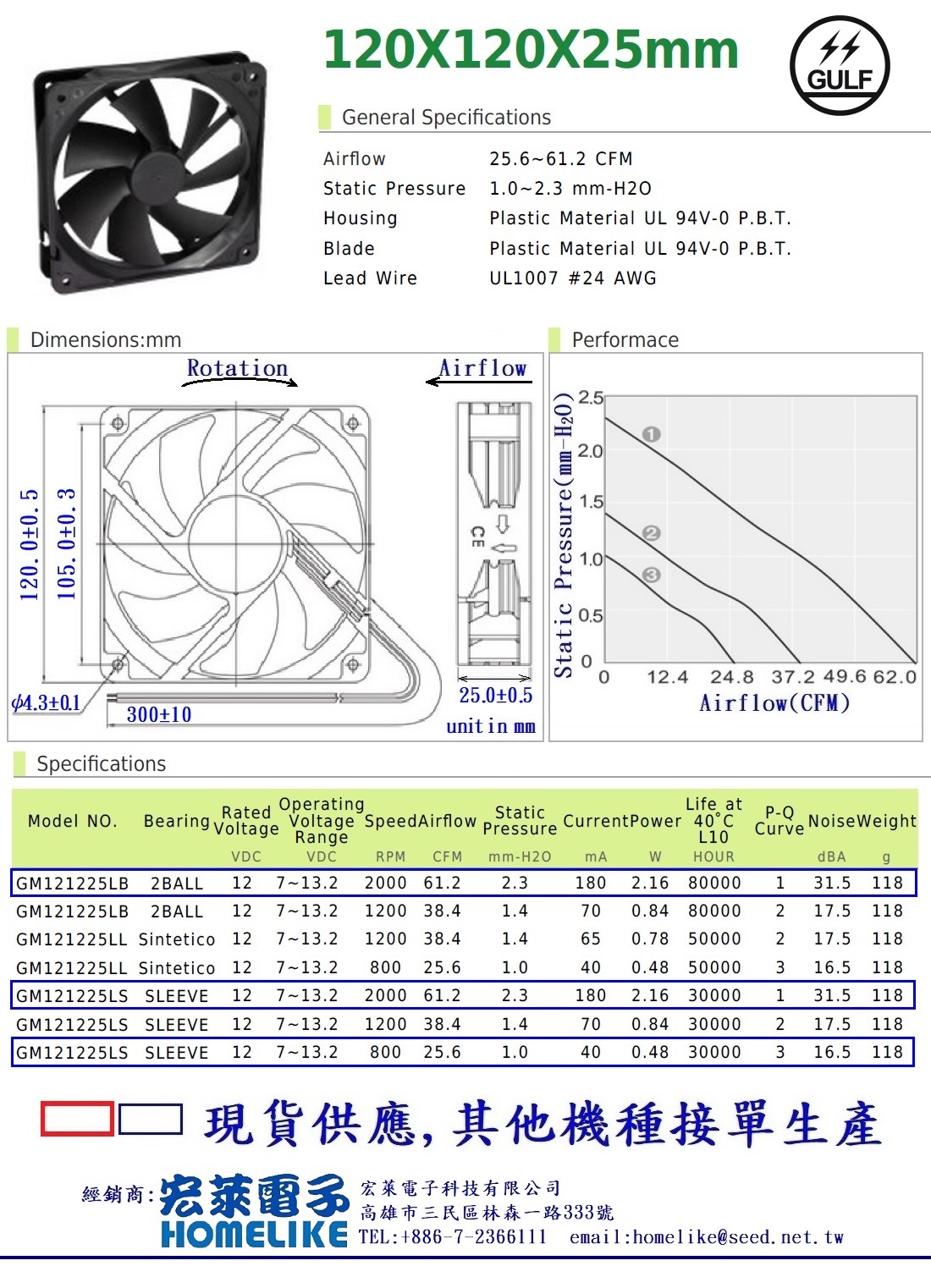Click the 65 mA current cell
Viewport: 931px width, 1288px height.
click(591, 939)
